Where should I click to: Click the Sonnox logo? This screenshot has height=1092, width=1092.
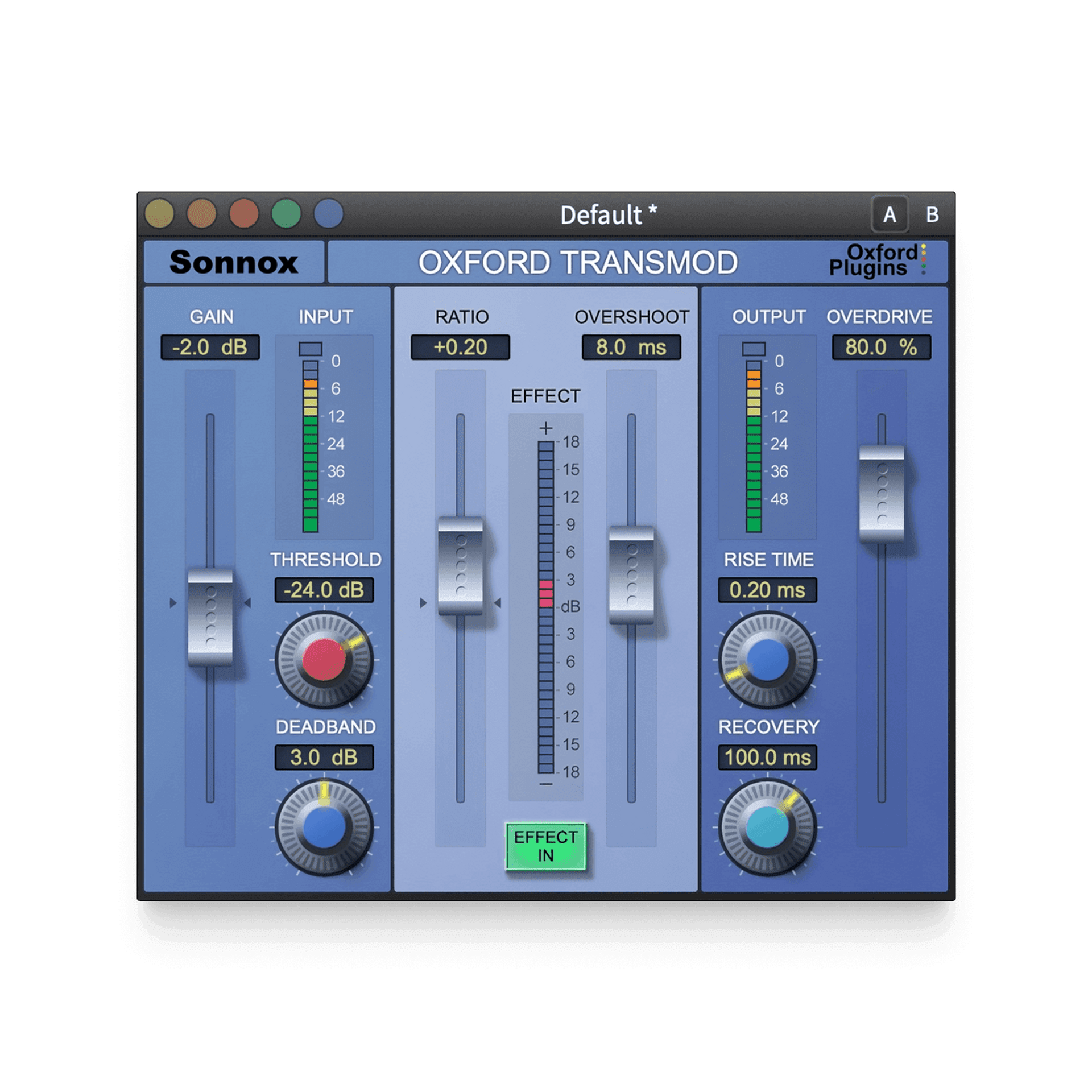coord(234,262)
